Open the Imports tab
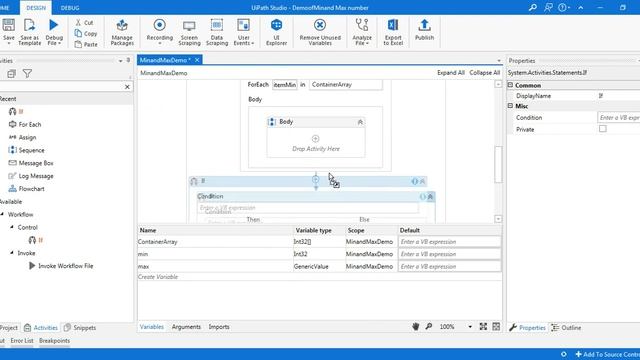 pyautogui.click(x=219, y=327)
